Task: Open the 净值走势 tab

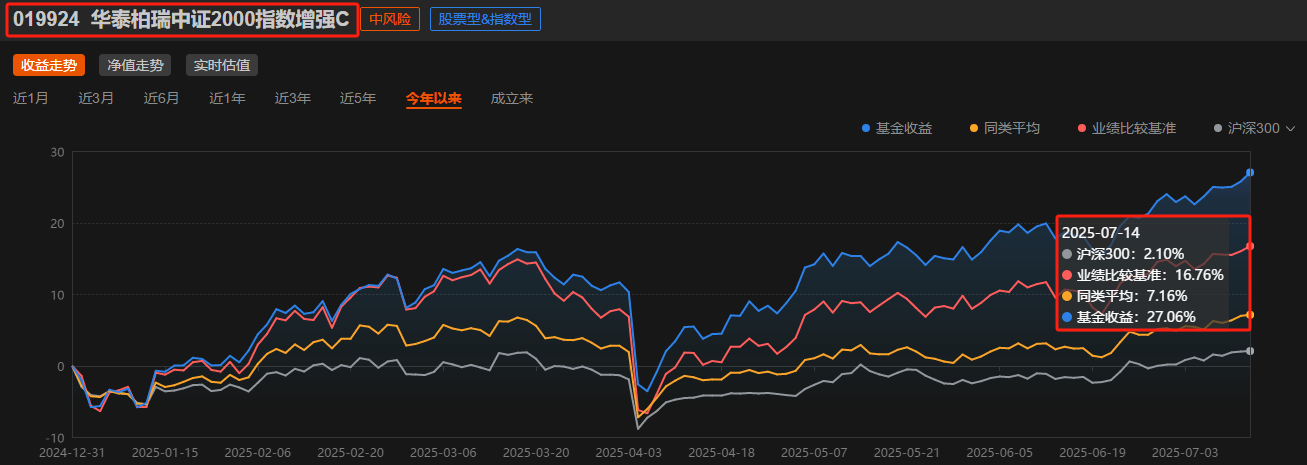Action: 135,65
